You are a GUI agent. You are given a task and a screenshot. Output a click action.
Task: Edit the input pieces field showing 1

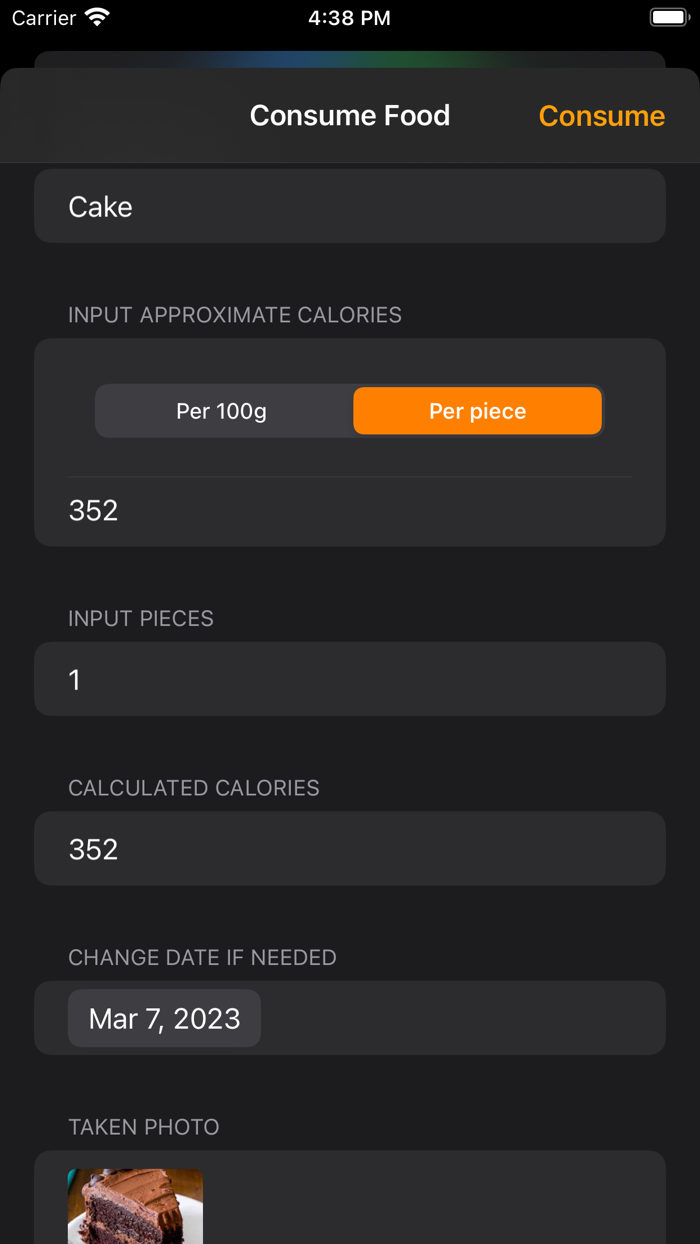click(x=350, y=679)
